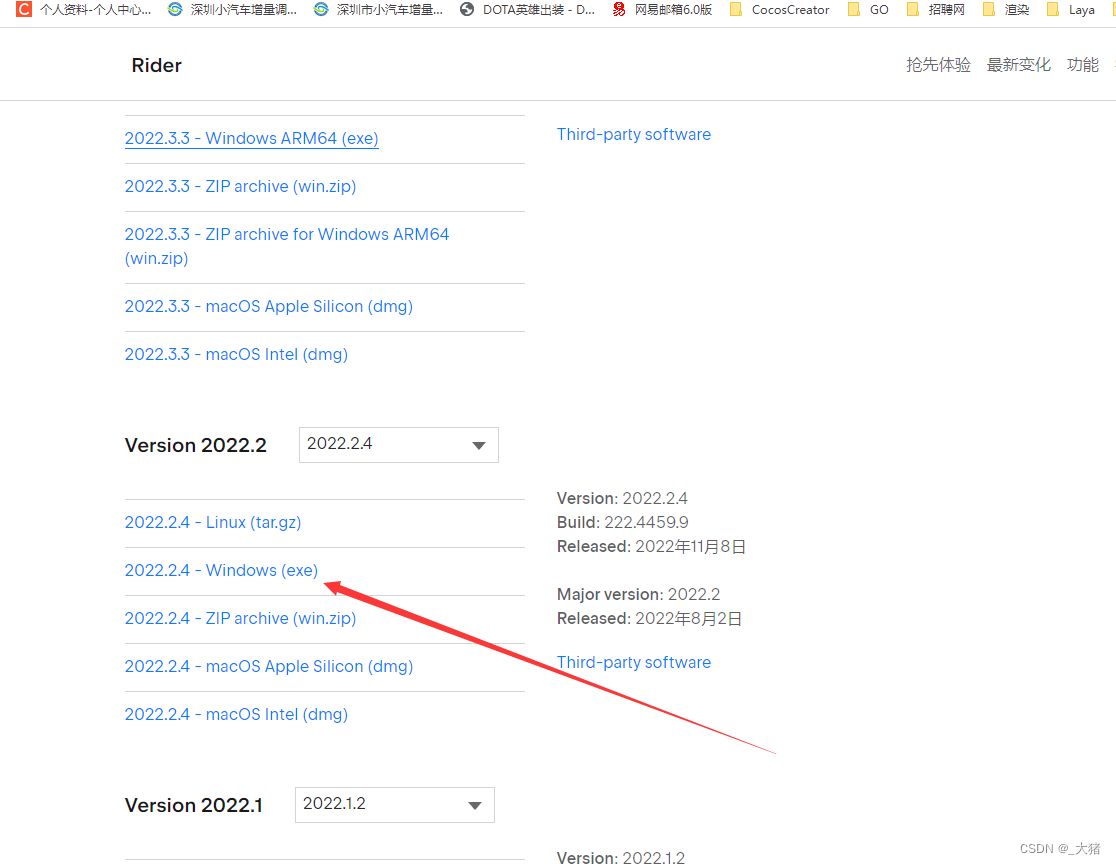This screenshot has width=1116, height=864.
Task: Open the Version 2022.2 dropdown showing 2022.2.4
Action: click(399, 445)
